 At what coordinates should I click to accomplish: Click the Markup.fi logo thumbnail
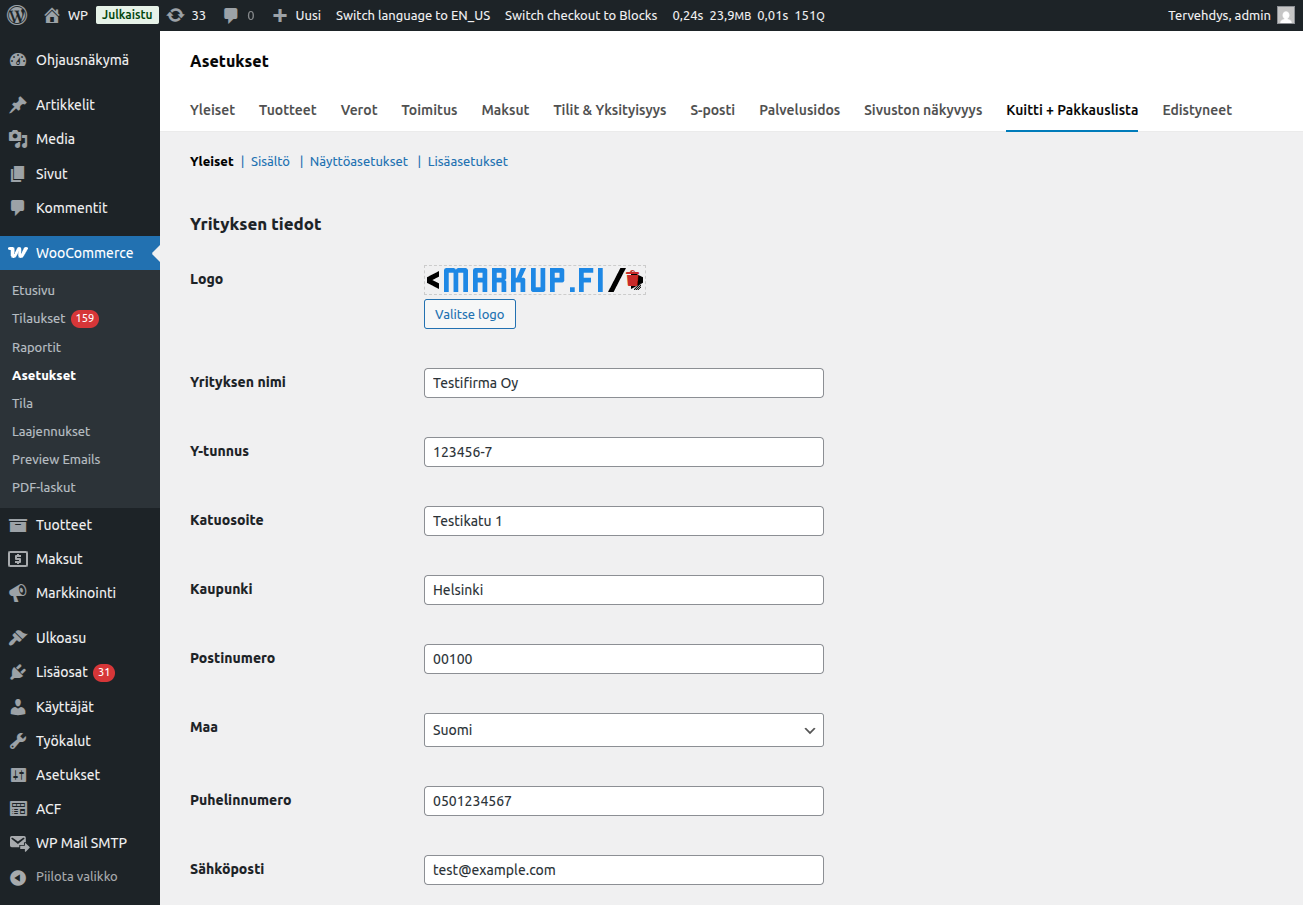click(x=534, y=281)
